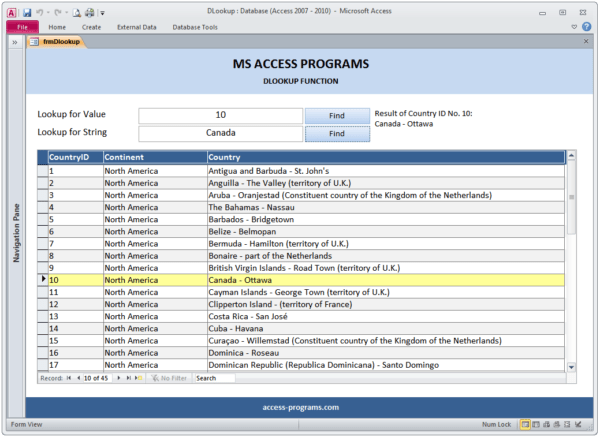Select the cell 'Bonaire - part of the Netherlands'

coord(386,256)
